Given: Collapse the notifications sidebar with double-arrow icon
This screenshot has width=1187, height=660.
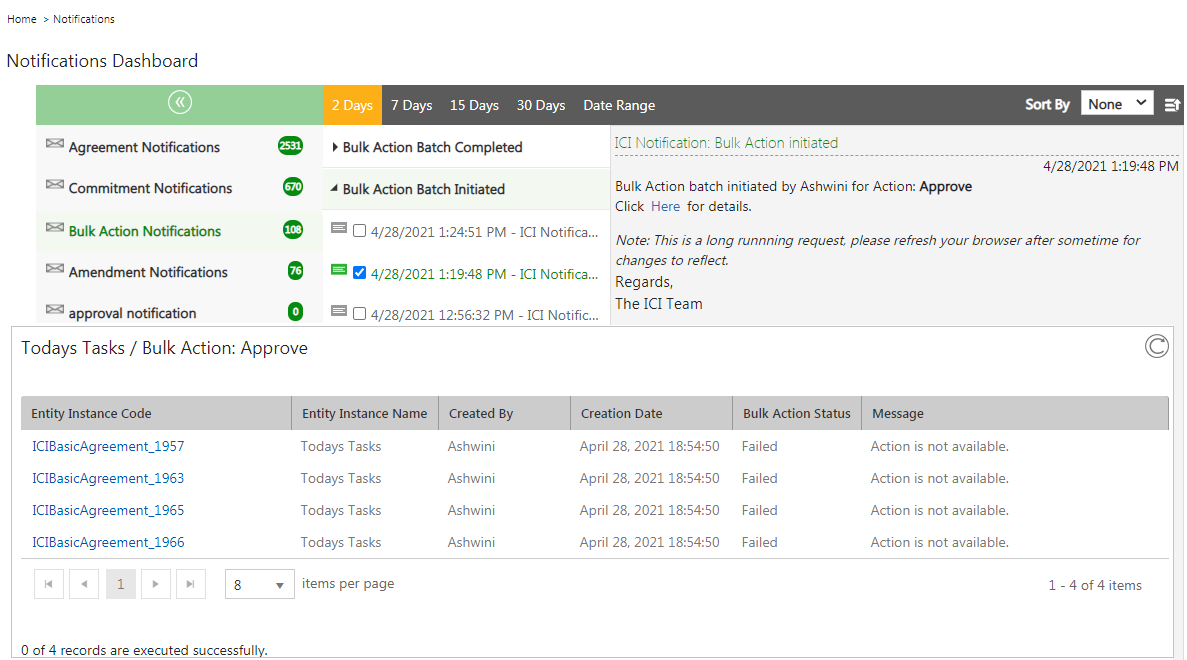Looking at the screenshot, I should 180,103.
